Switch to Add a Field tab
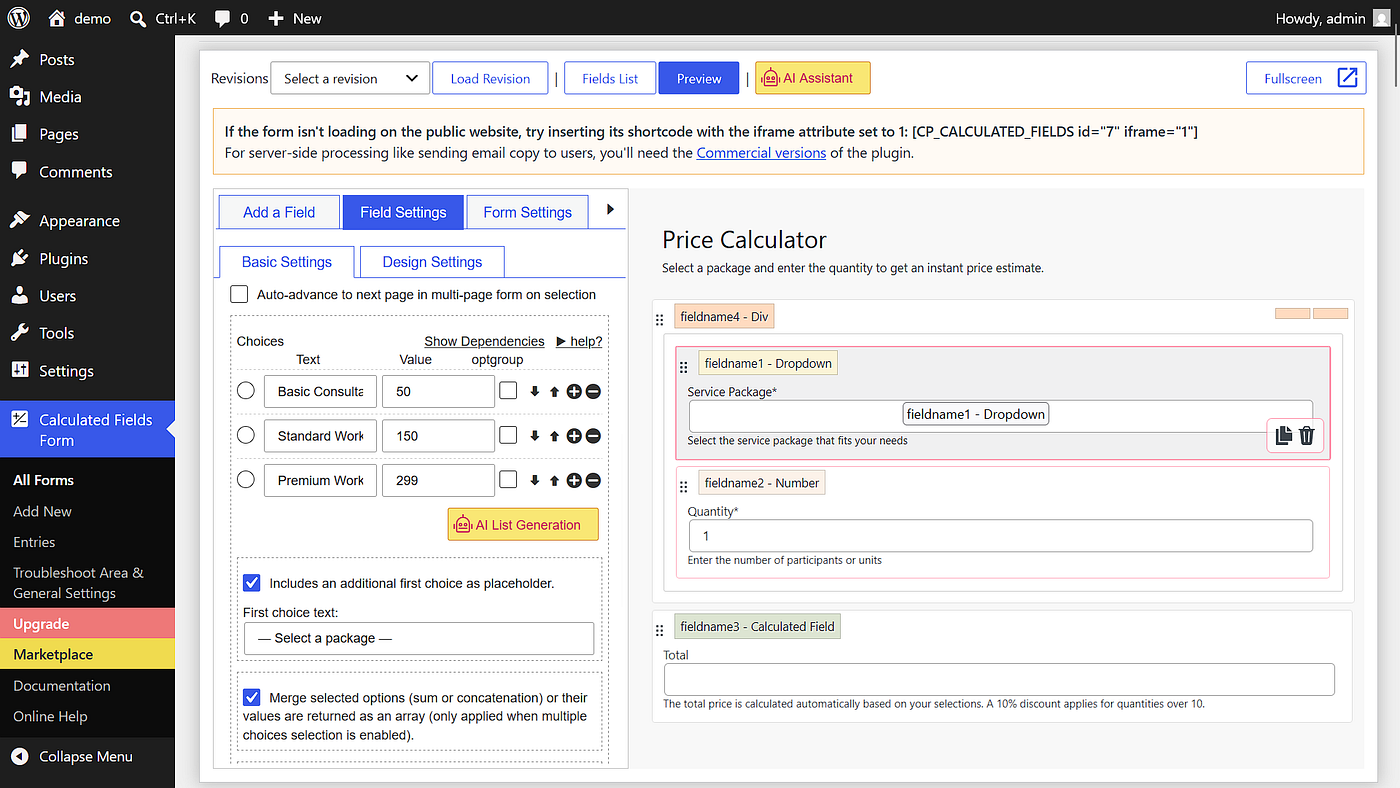 (x=279, y=212)
